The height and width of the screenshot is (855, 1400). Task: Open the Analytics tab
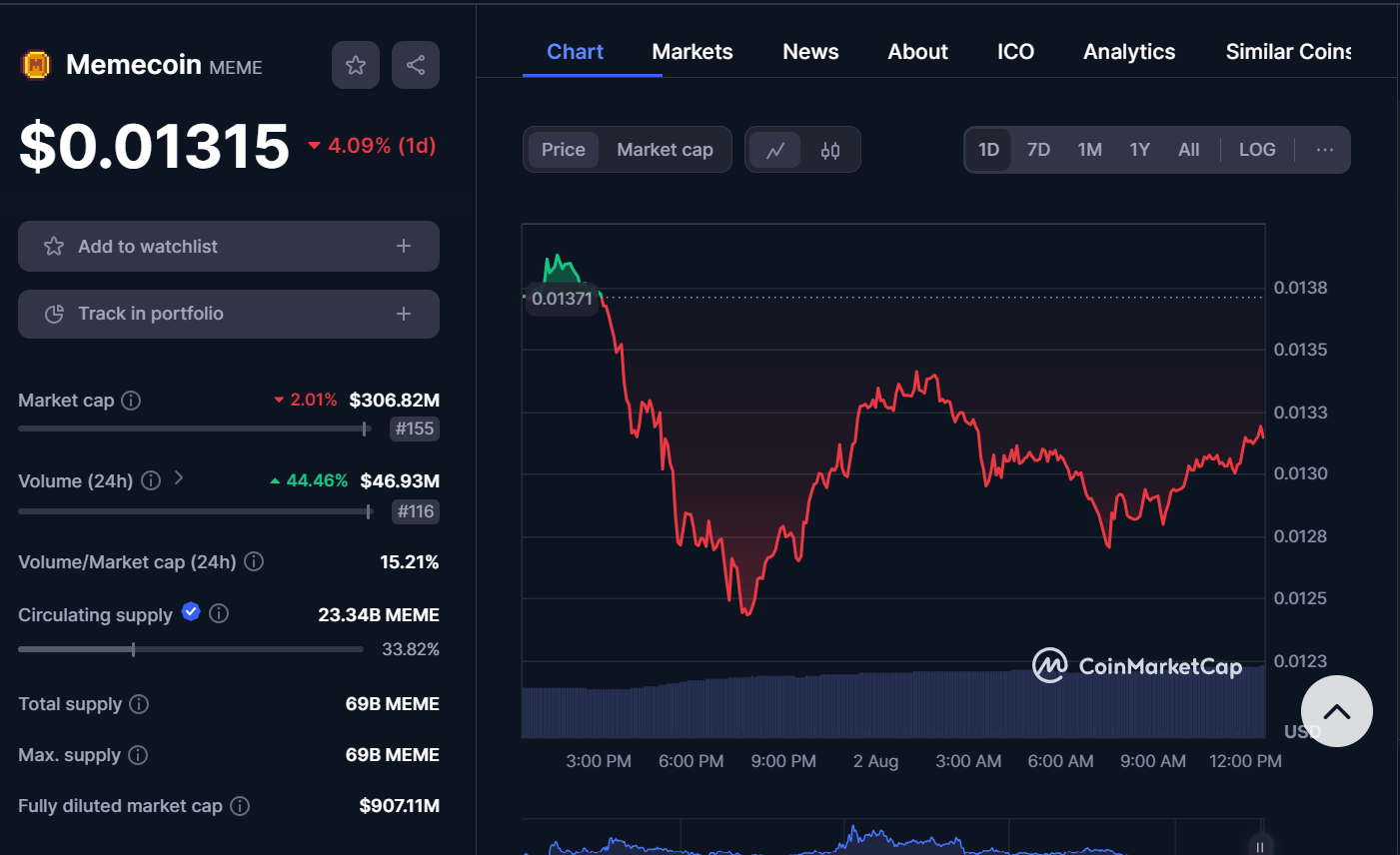click(1128, 51)
